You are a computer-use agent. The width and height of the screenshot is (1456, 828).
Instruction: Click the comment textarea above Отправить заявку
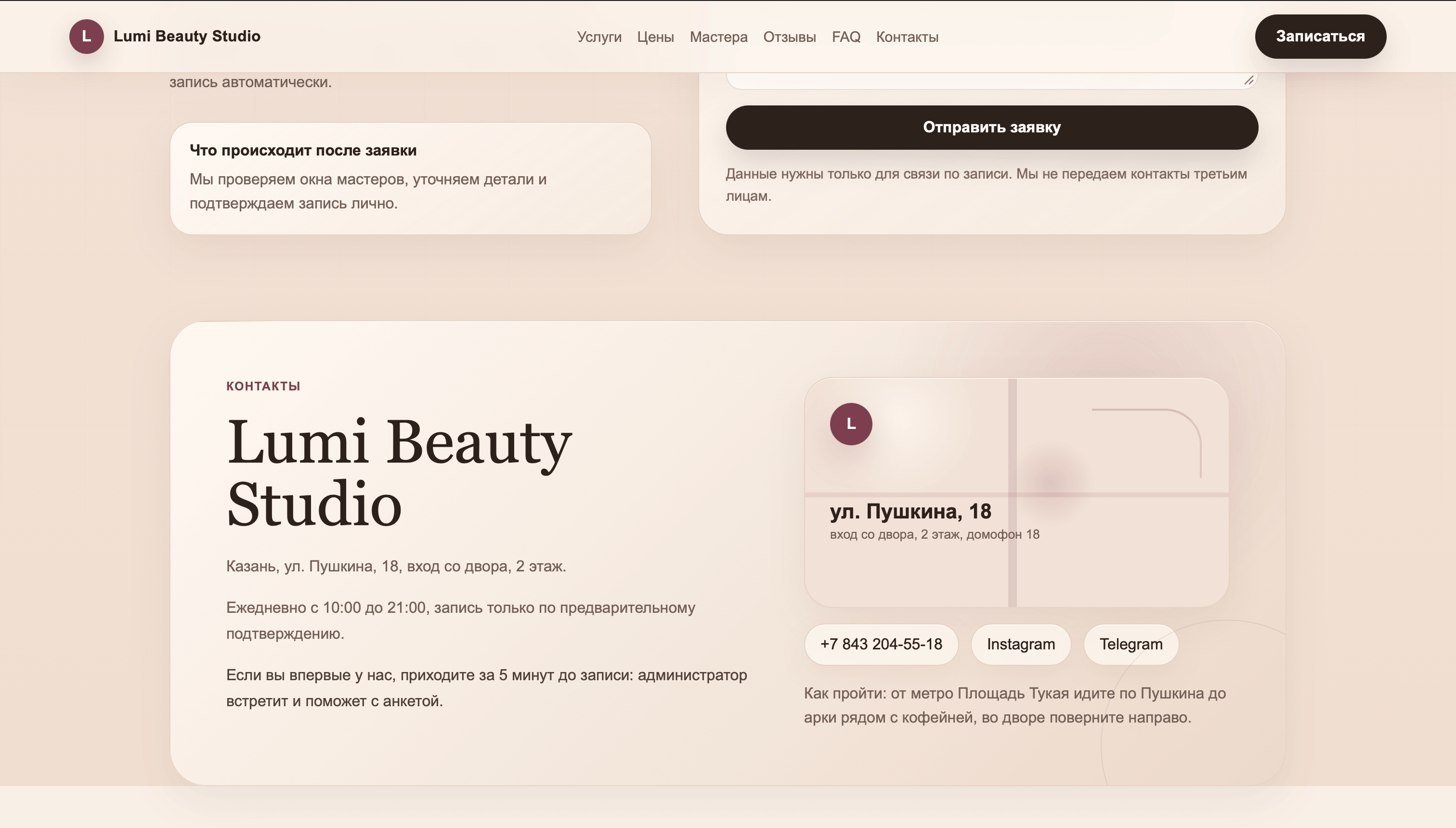[x=991, y=81]
